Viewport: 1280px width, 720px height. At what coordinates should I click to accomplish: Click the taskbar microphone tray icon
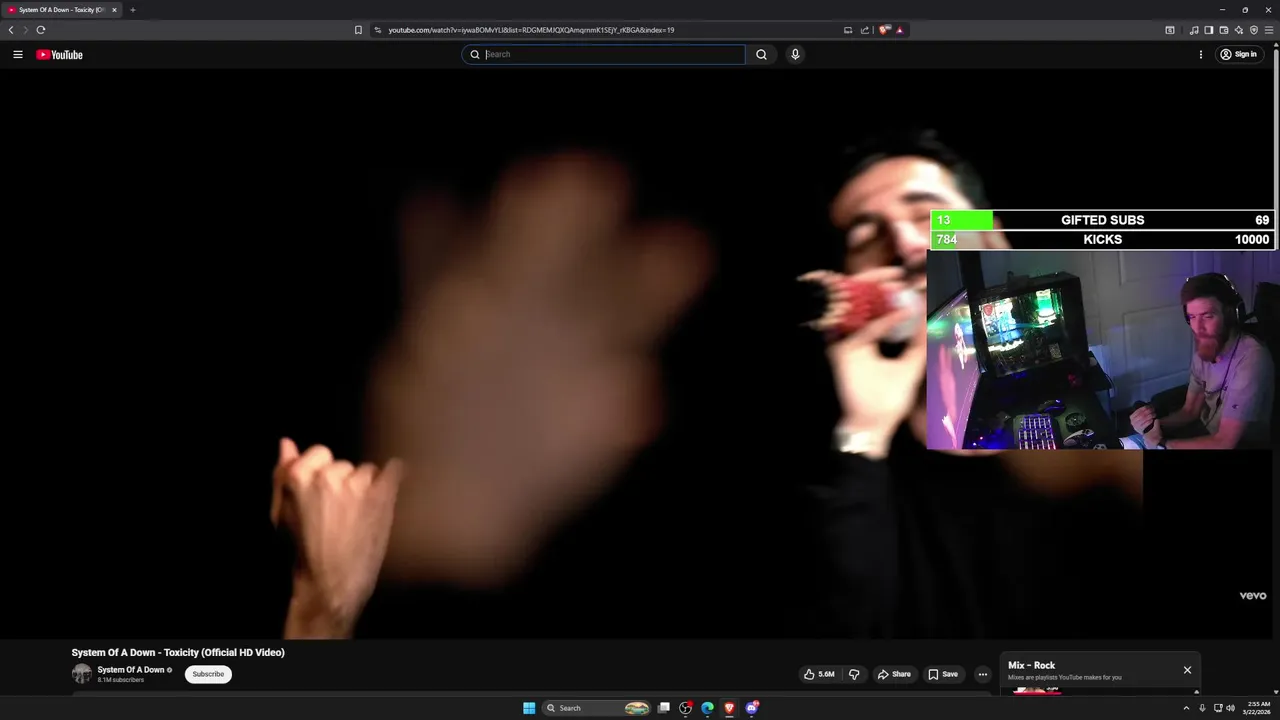[x=1202, y=708]
